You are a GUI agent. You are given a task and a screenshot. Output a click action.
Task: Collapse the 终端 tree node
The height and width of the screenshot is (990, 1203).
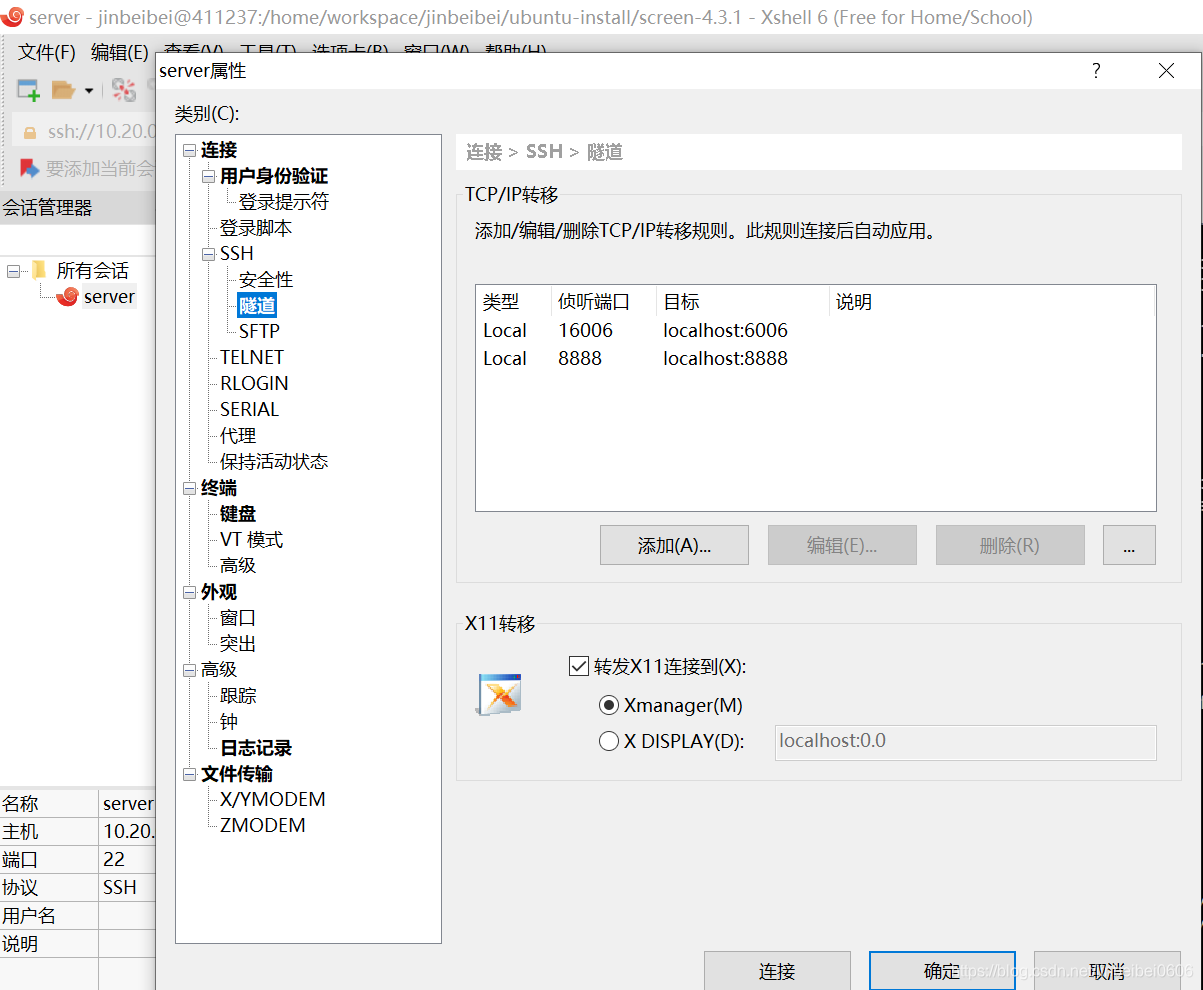(x=190, y=489)
